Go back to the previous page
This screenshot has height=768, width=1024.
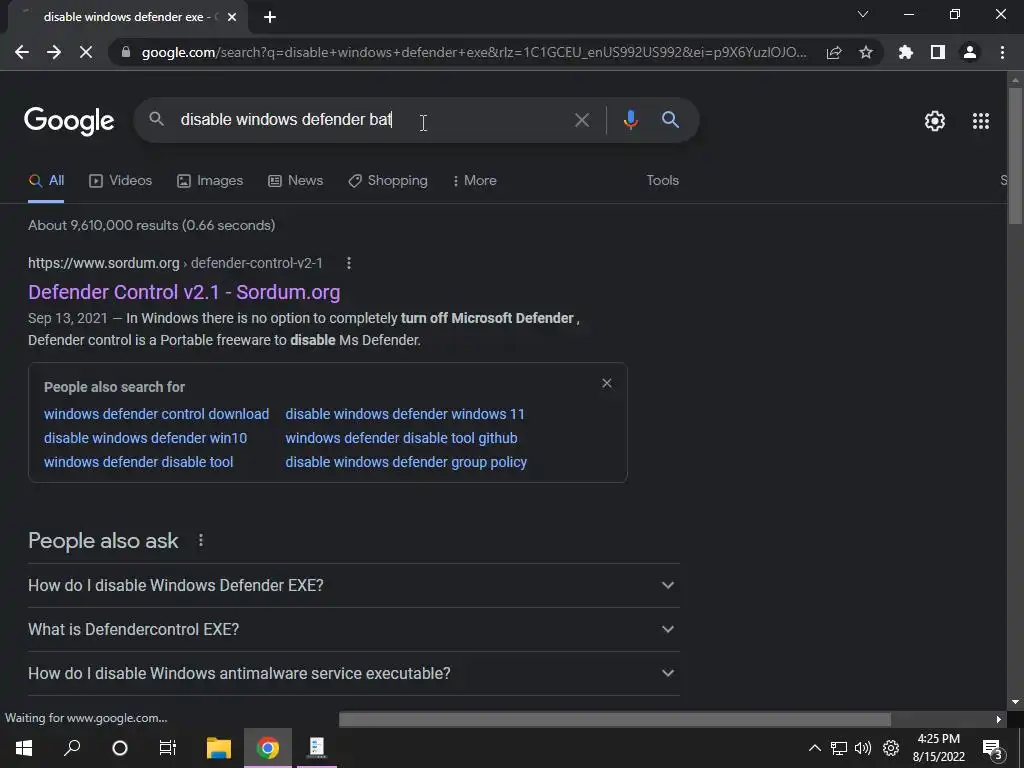22,52
